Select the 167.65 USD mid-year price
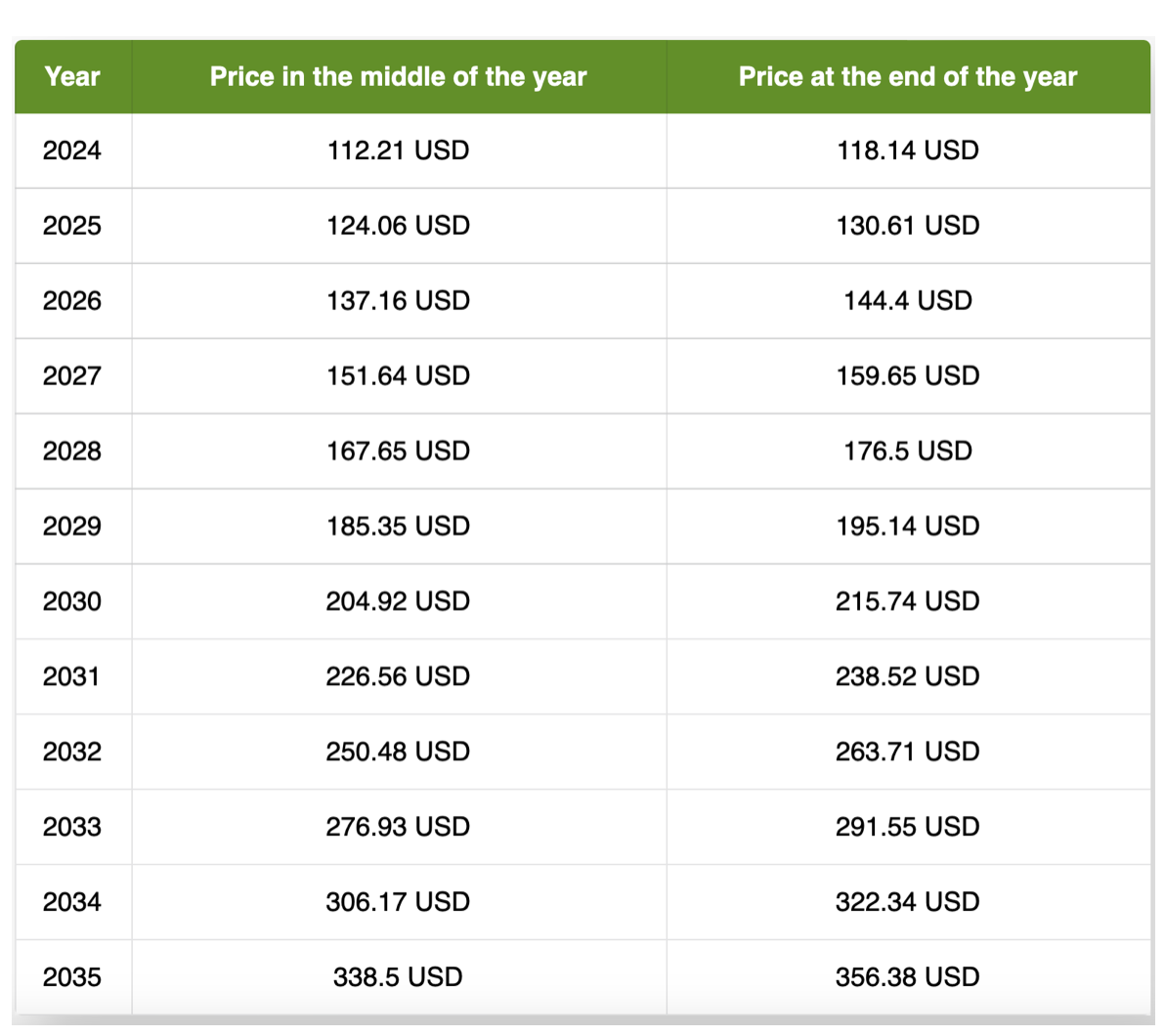Screen dimensions: 1165x1036 398,452
